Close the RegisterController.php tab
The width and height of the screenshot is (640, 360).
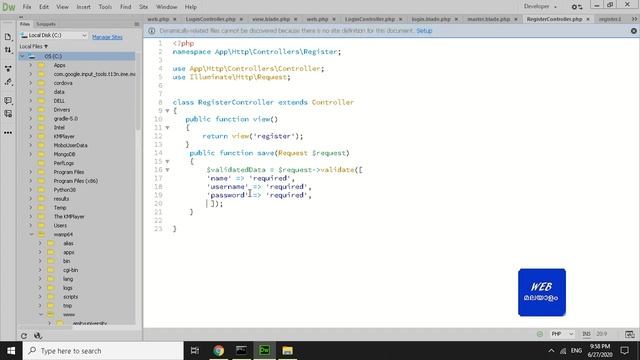tap(588, 19)
